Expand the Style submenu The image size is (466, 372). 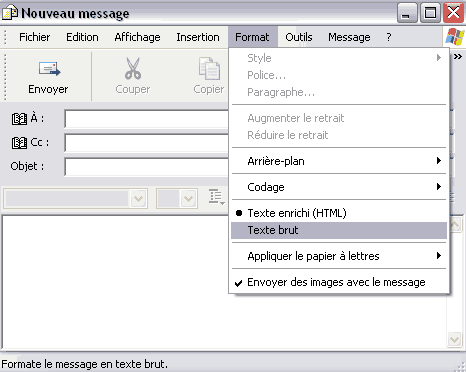click(x=339, y=58)
